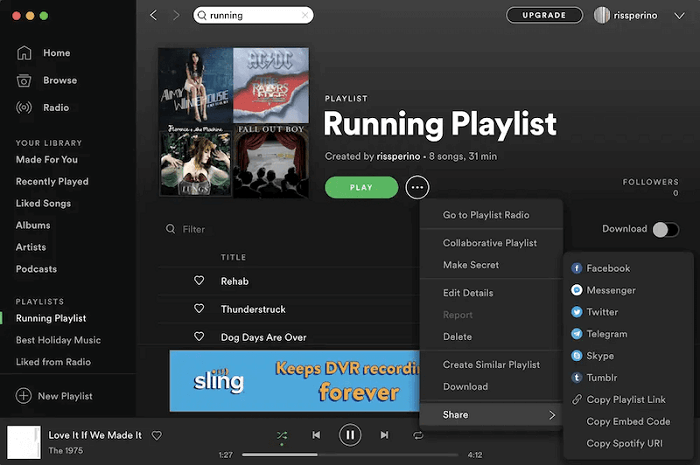Choose Collaborative Playlist in the menu
Viewport: 700px width, 465px height.
coord(490,243)
